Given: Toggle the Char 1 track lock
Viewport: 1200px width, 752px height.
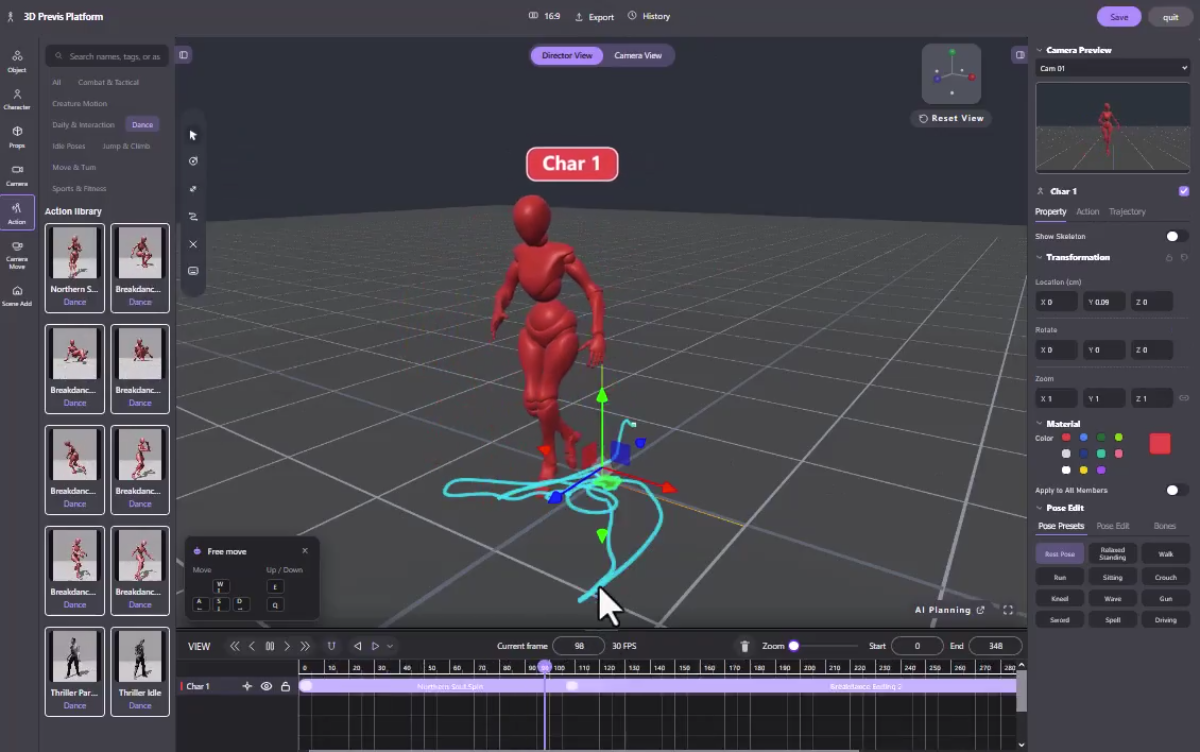Looking at the screenshot, I should [285, 686].
